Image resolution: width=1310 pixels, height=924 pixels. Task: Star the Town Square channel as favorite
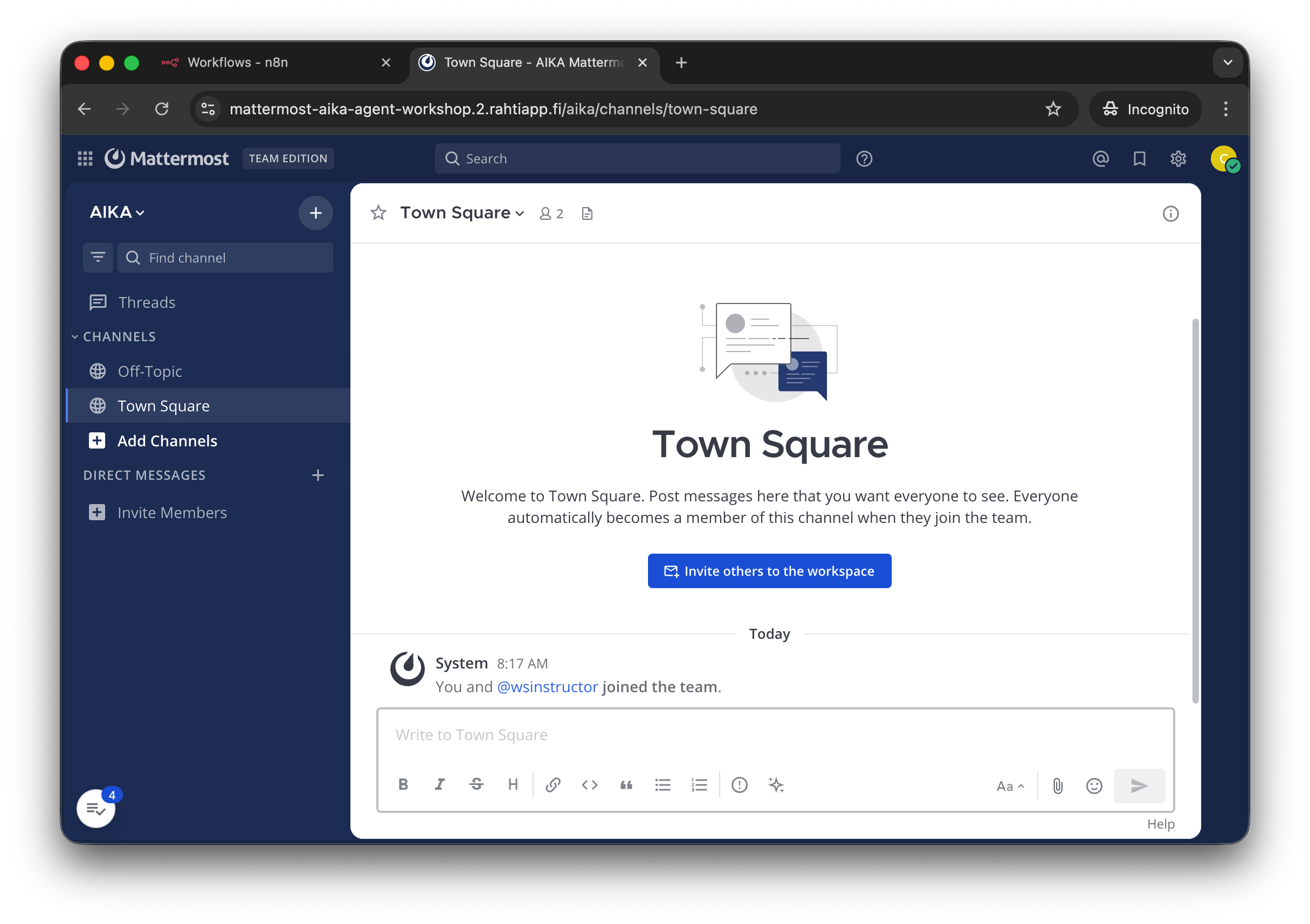[x=378, y=213]
